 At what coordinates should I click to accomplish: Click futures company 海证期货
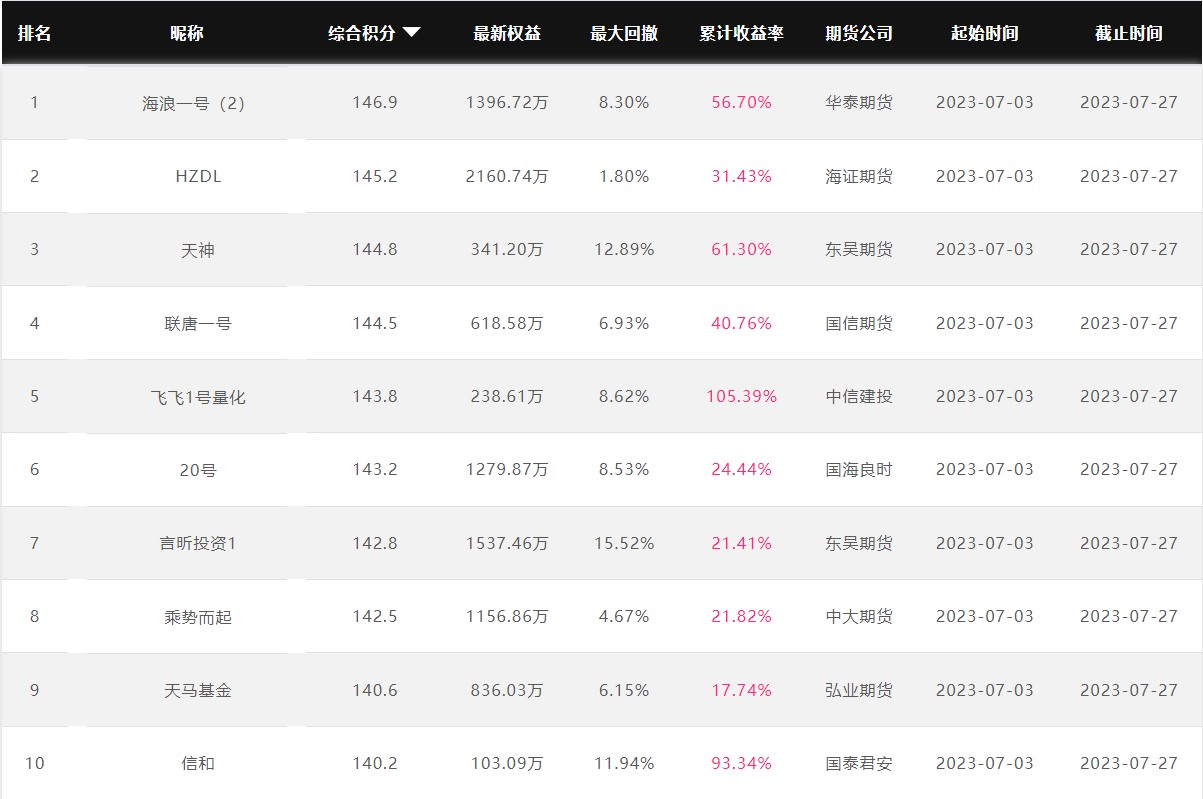859,176
